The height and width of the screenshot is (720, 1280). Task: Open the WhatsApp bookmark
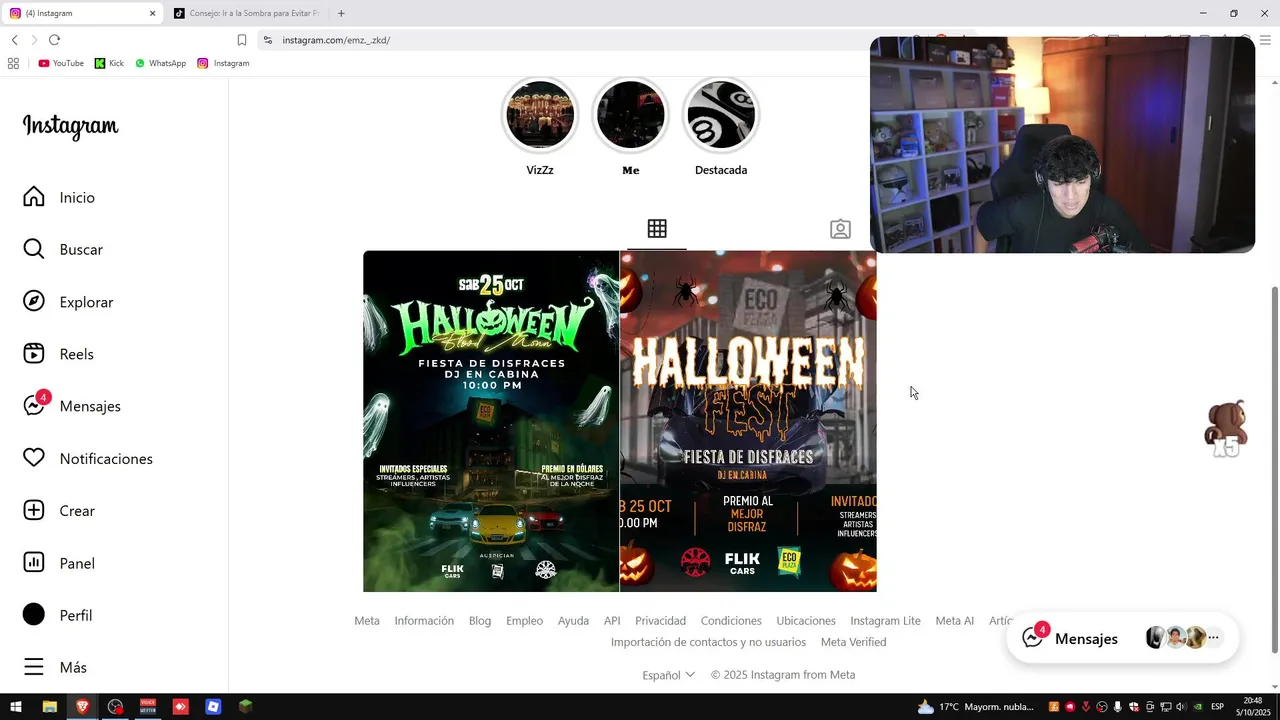point(161,63)
